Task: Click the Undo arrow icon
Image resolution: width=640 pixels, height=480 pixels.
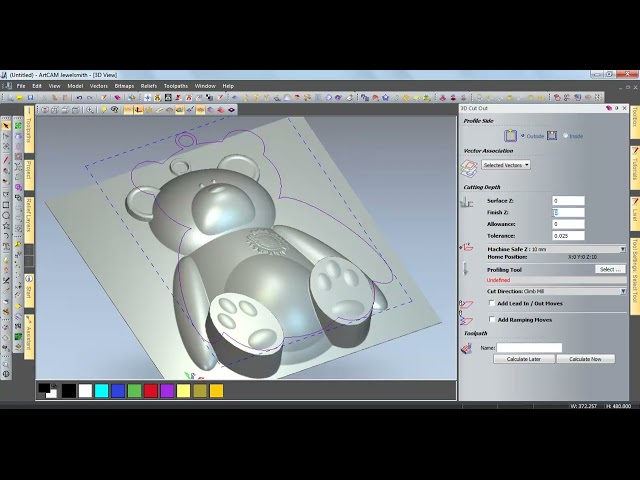Action: tap(79, 98)
